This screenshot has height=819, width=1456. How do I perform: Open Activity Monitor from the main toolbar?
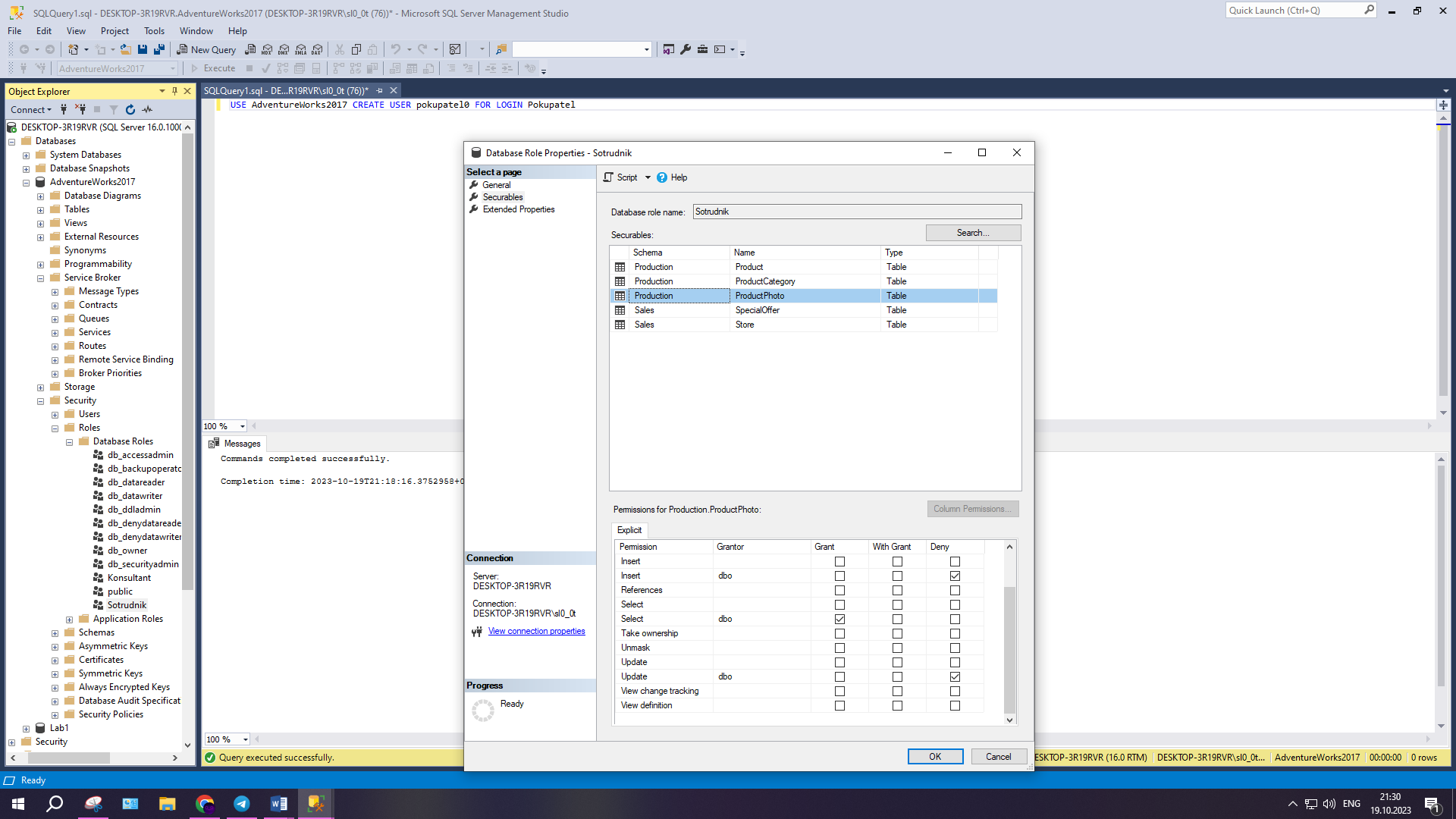pyautogui.click(x=455, y=49)
